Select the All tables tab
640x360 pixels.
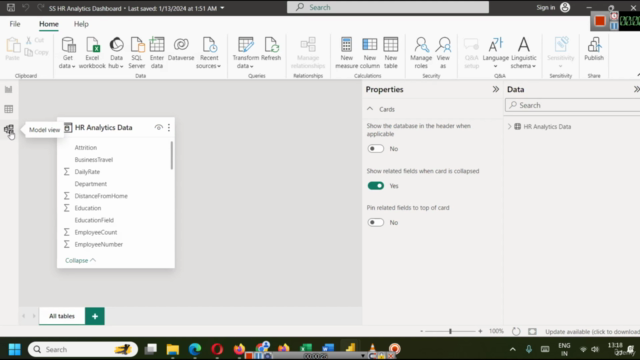pos(62,316)
